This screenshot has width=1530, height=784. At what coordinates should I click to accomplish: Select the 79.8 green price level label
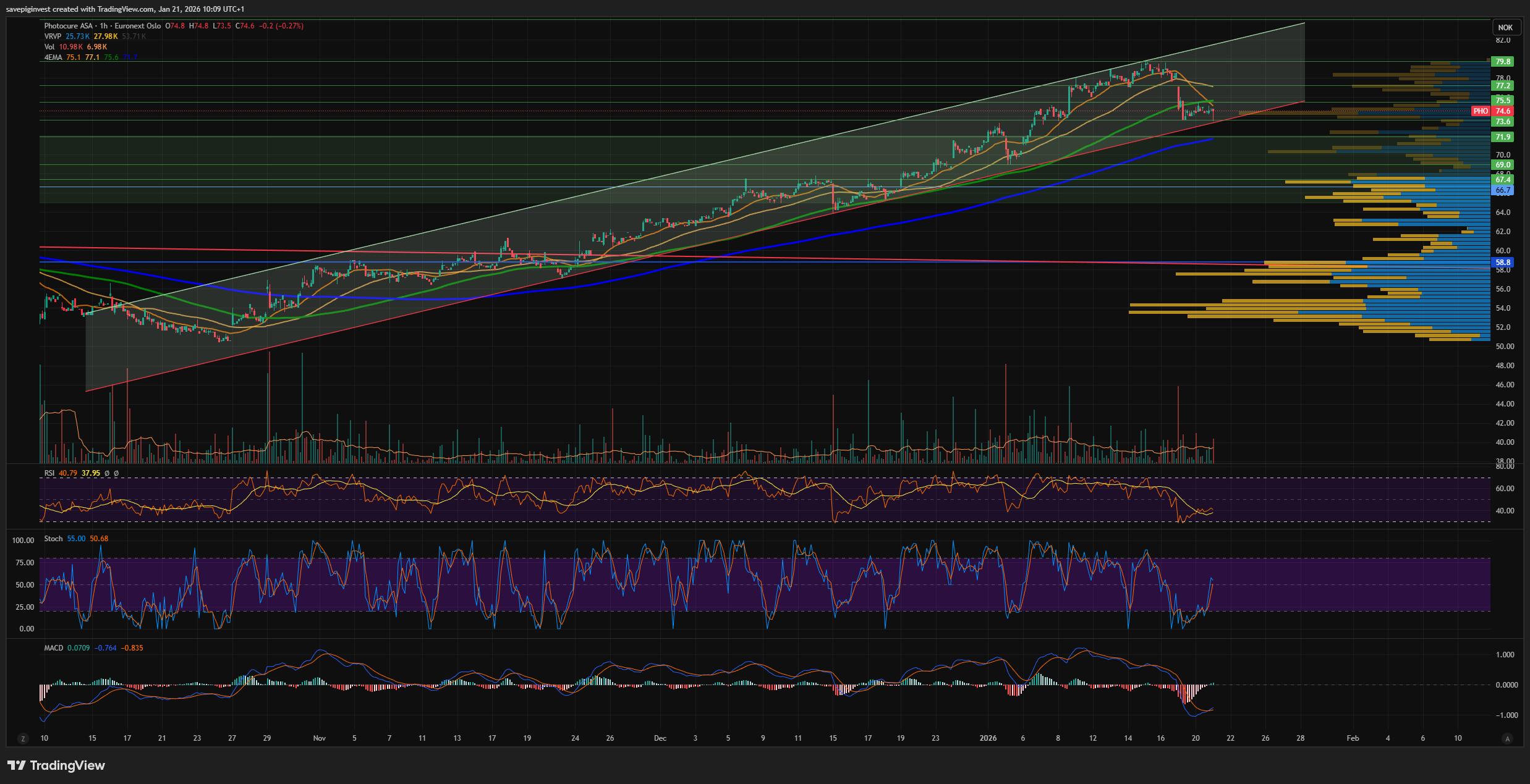(x=1503, y=62)
